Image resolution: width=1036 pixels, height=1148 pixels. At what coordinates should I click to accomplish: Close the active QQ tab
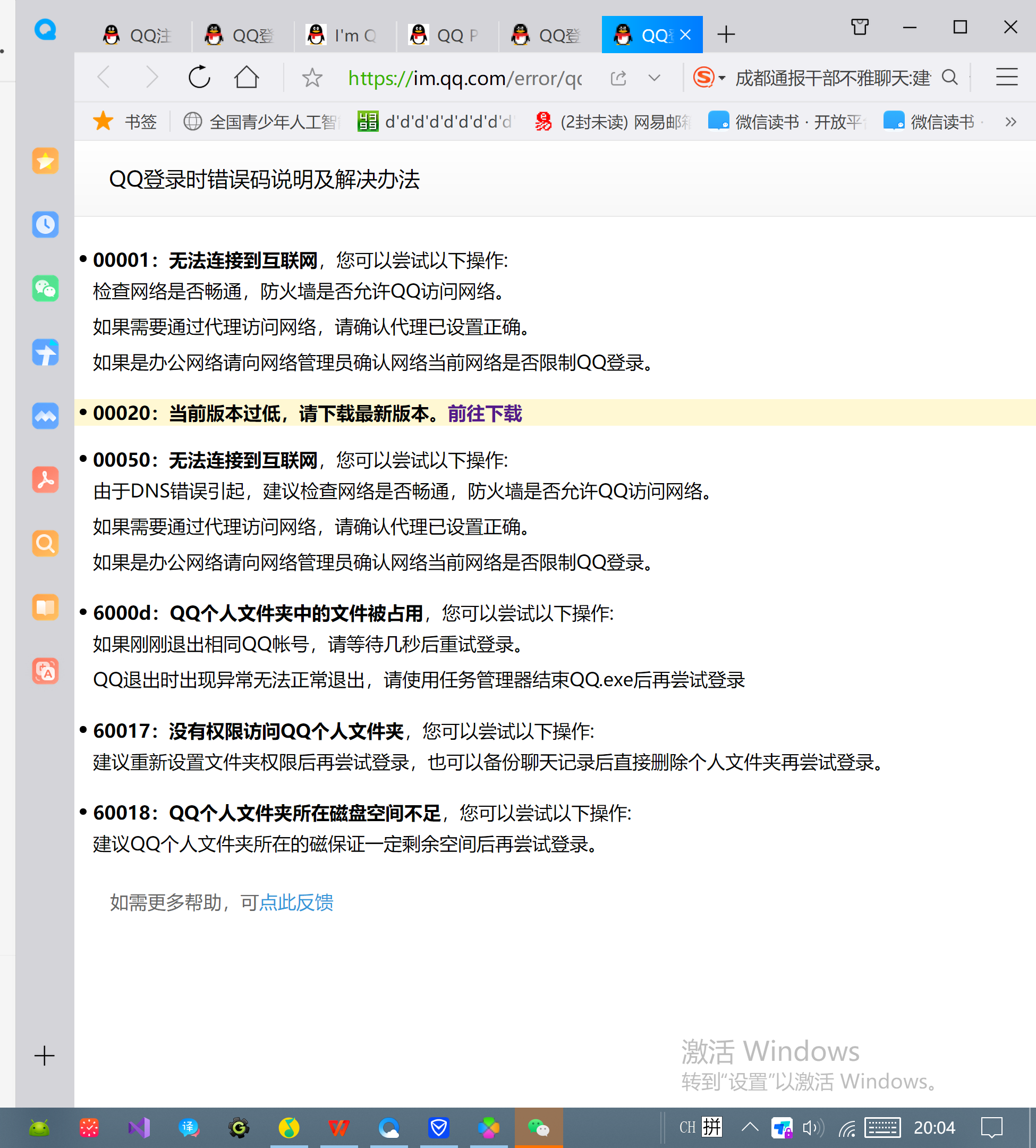click(x=685, y=35)
